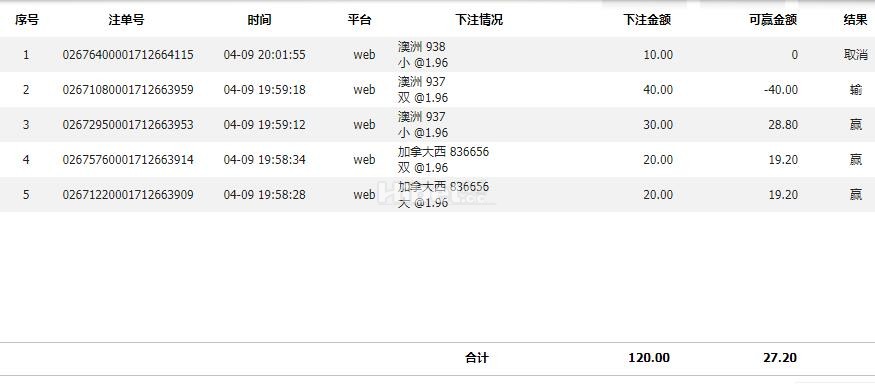This screenshot has height=384, width=875.
Task: Click the 输 result in row 2
Action: tap(855, 90)
